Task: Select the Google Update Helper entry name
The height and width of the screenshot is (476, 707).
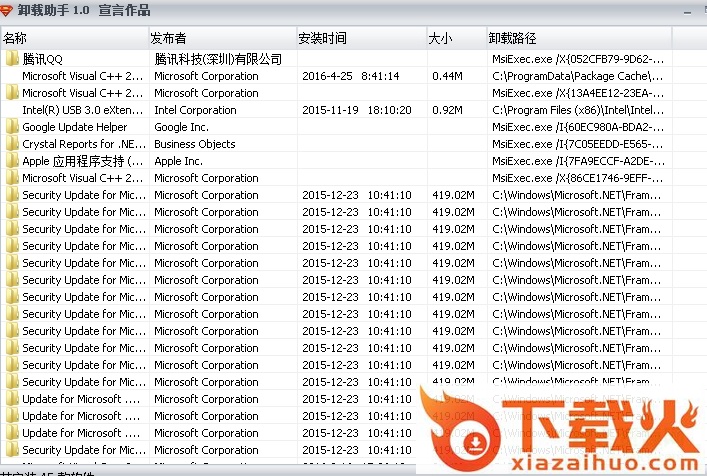Action: 74,127
